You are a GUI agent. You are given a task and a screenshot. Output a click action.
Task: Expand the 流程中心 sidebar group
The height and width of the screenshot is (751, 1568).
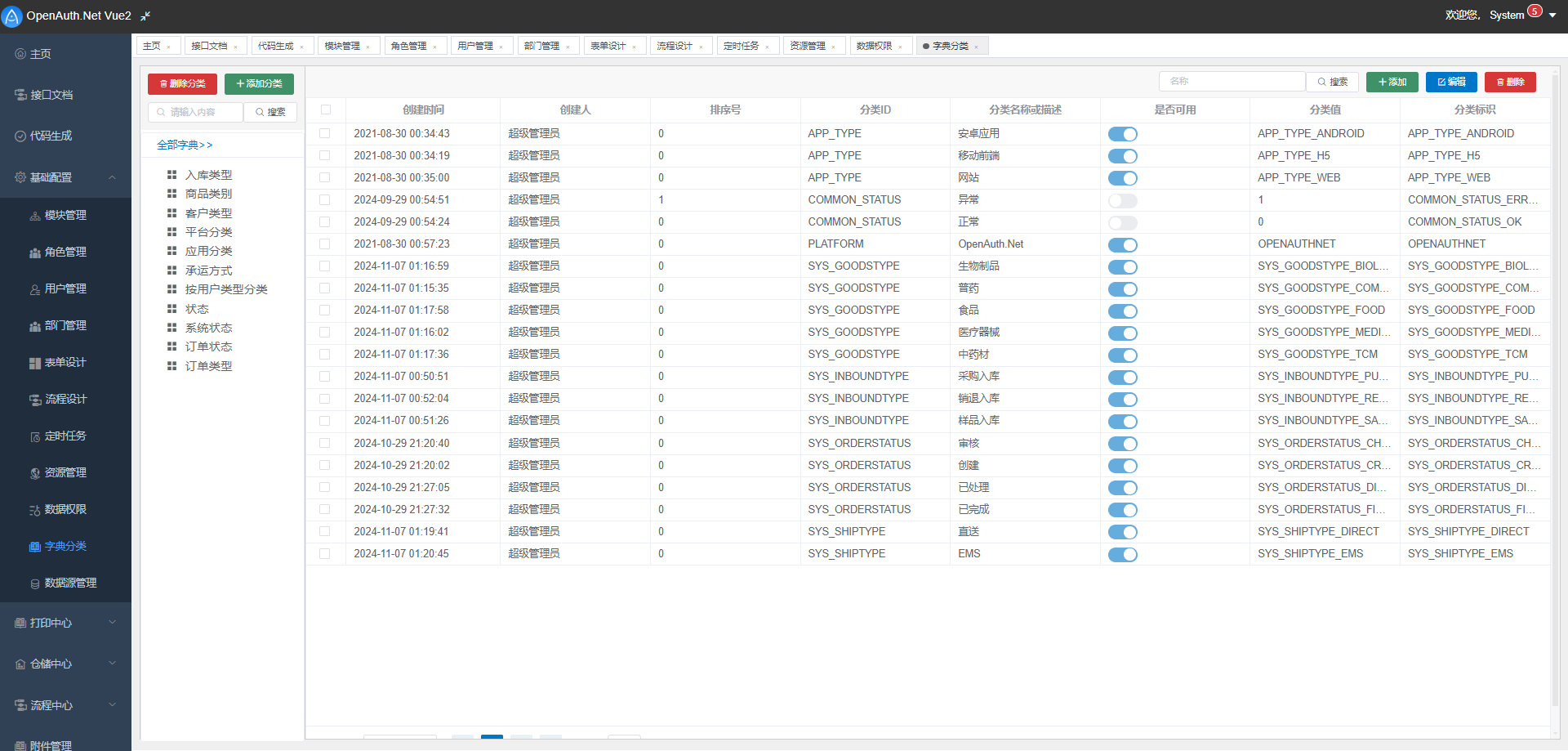65,704
